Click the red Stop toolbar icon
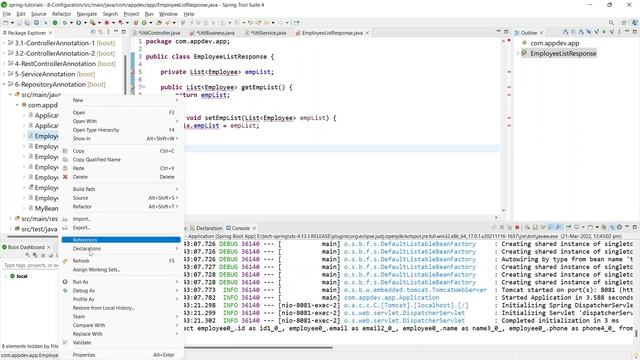The width and height of the screenshot is (640, 360). coord(107,23)
